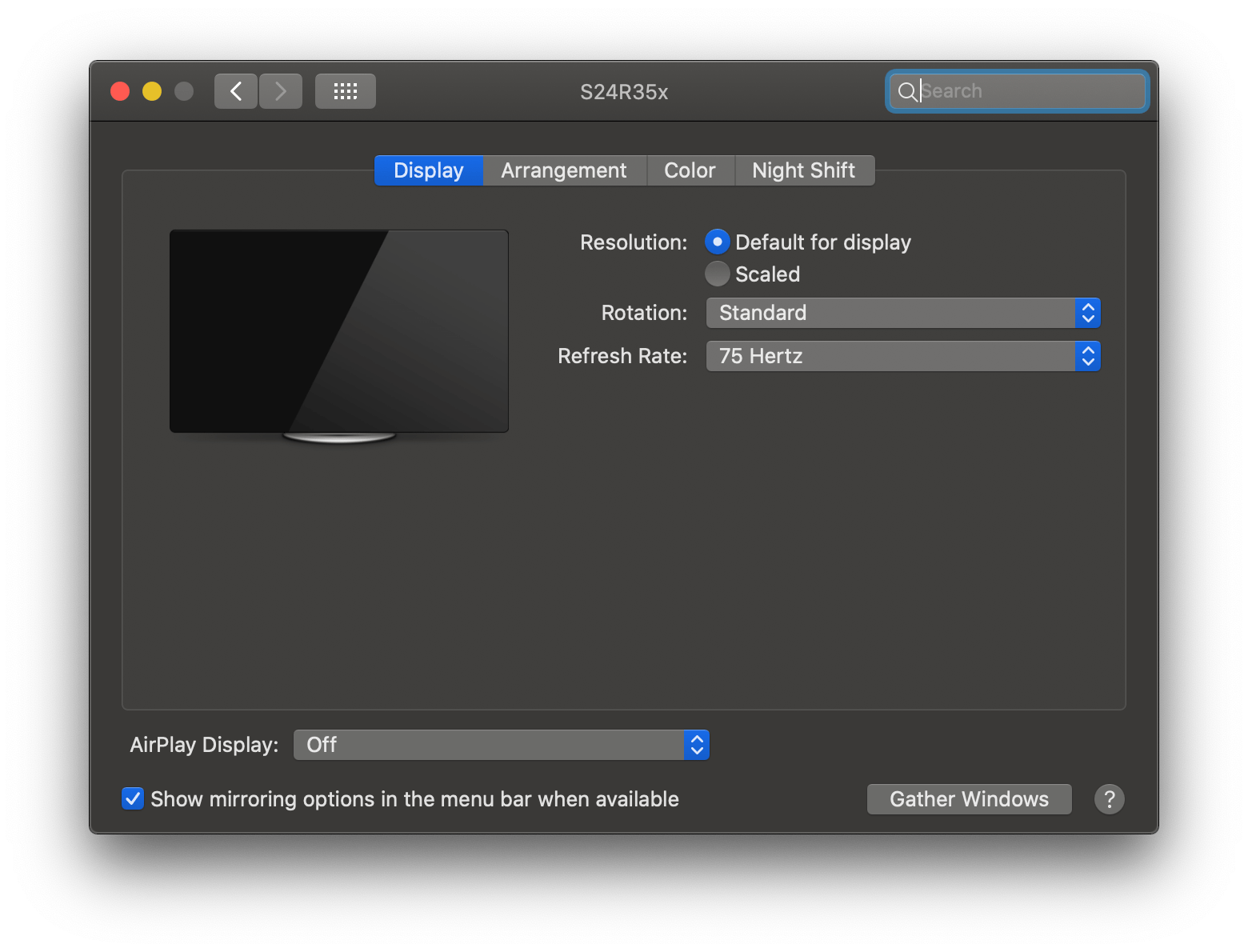Open the Show All preferences grid icon
This screenshot has height=952, width=1248.
[x=345, y=90]
